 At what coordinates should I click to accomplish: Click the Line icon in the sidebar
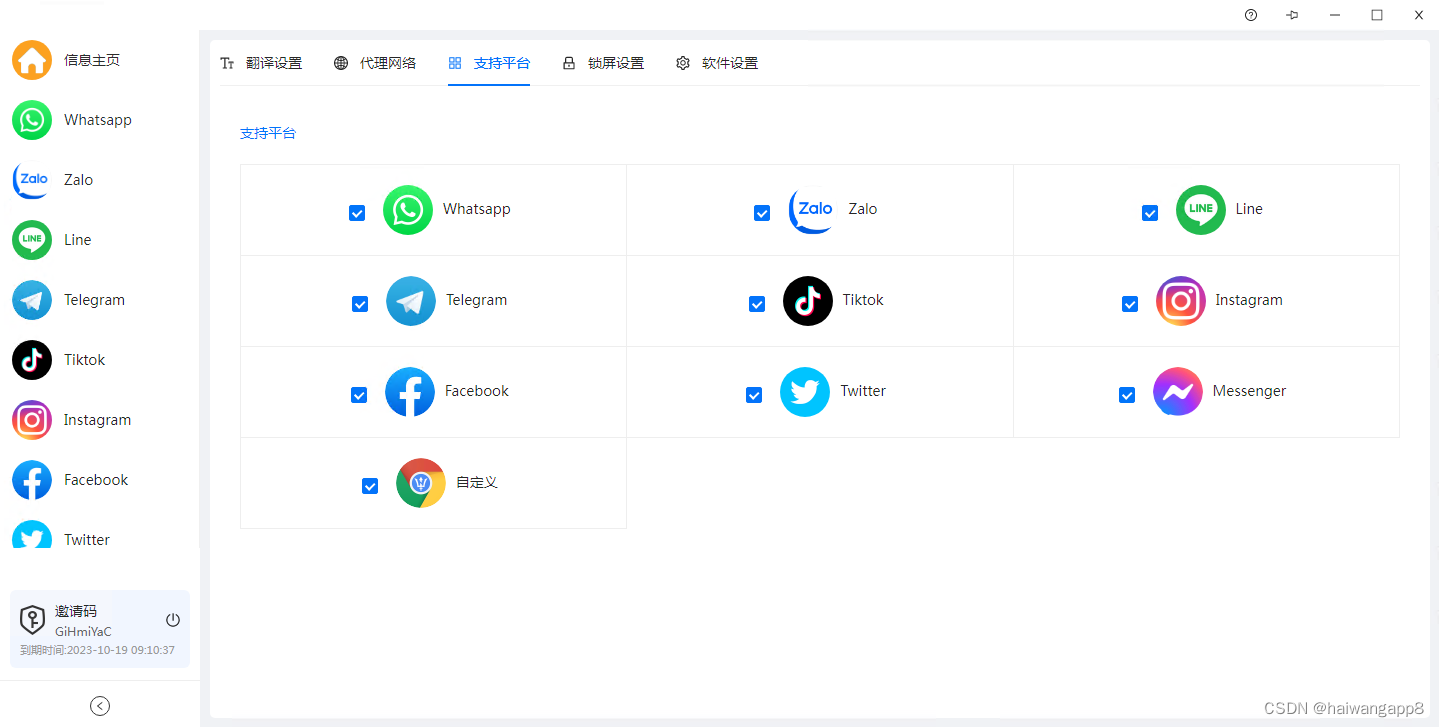tap(31, 240)
